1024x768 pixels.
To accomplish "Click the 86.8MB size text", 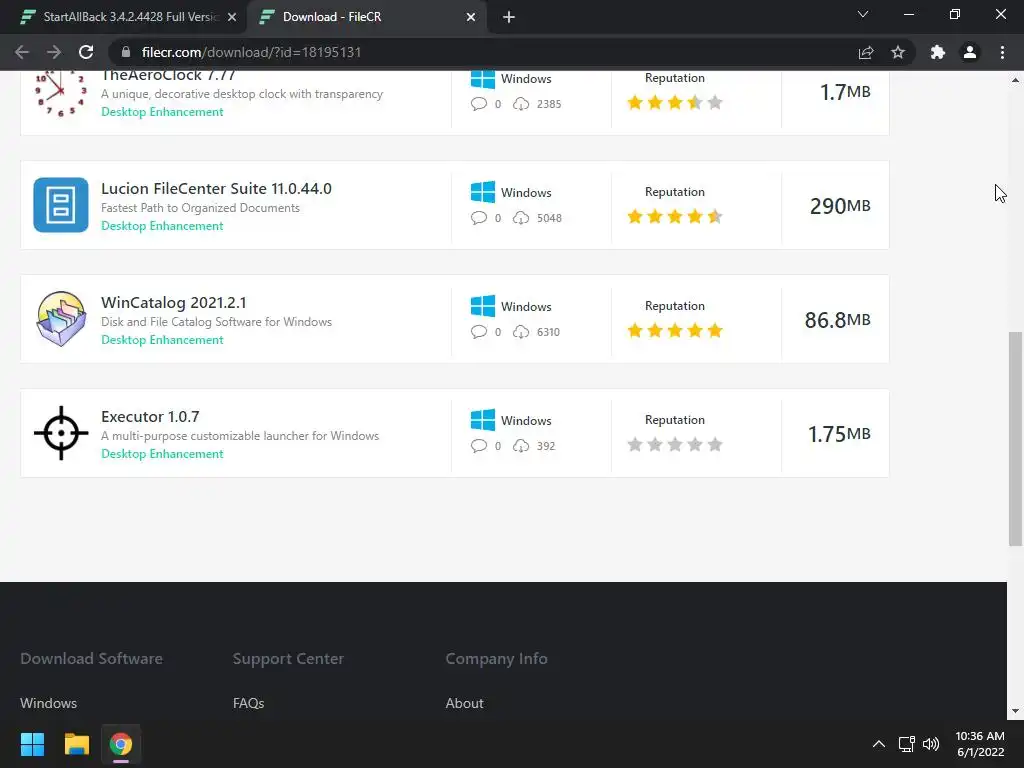I will (837, 320).
